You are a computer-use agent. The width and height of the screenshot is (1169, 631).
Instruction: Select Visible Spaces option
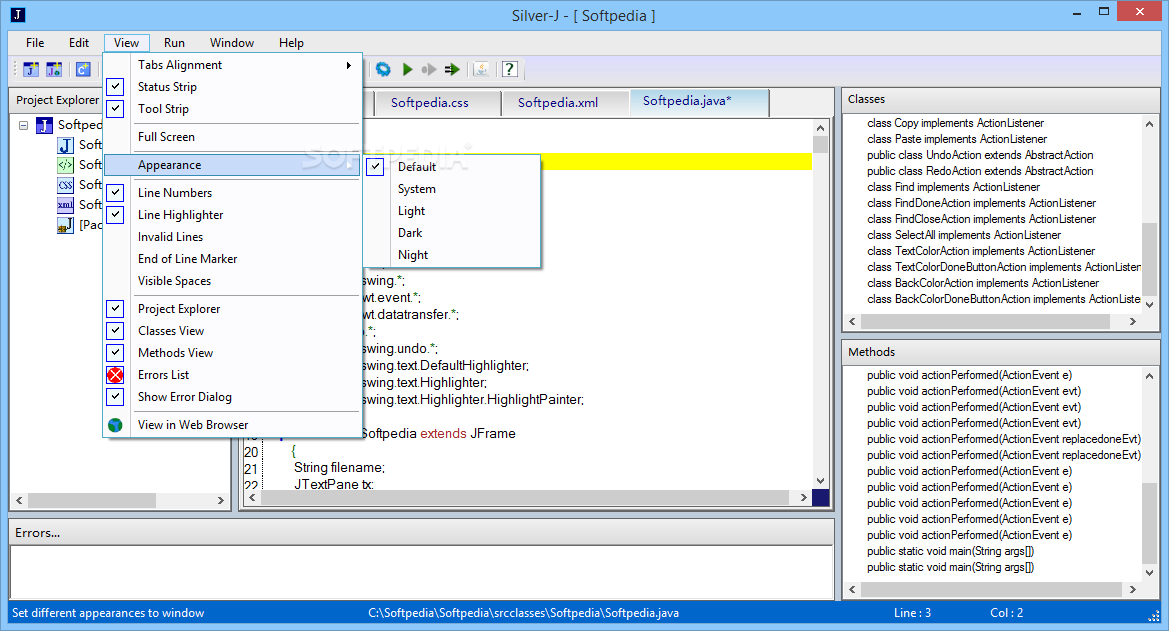(233, 280)
